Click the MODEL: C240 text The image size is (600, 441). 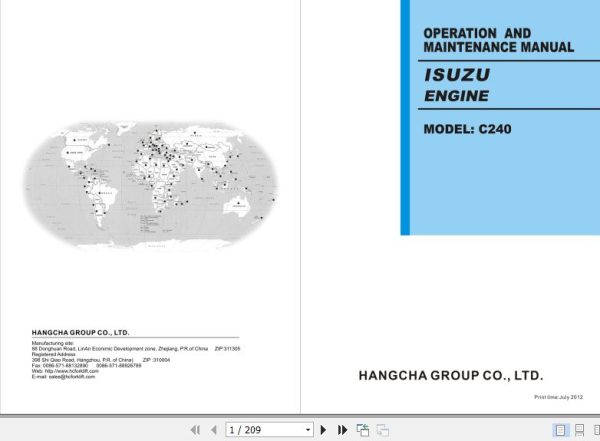coord(467,129)
